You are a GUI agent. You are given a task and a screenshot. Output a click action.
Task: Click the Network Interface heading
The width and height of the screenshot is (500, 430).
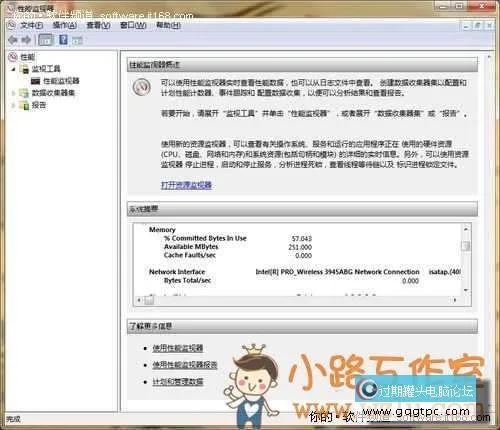click(177, 272)
